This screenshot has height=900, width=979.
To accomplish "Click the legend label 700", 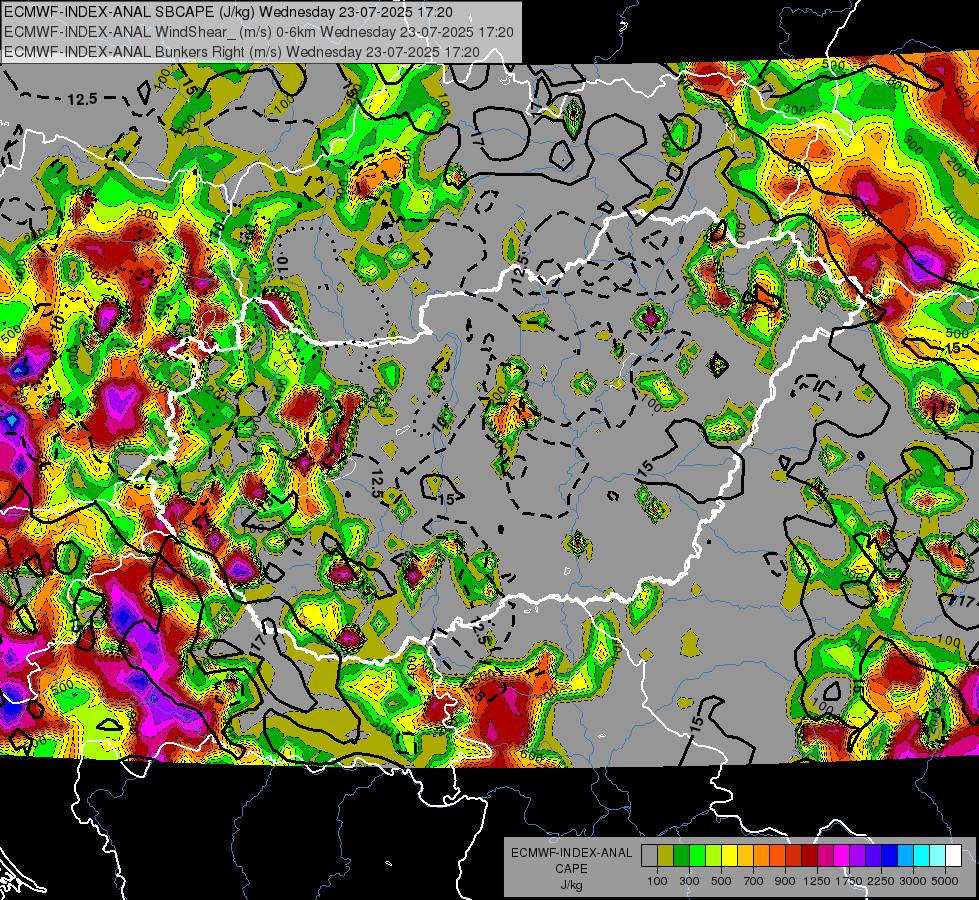I will pos(754,881).
